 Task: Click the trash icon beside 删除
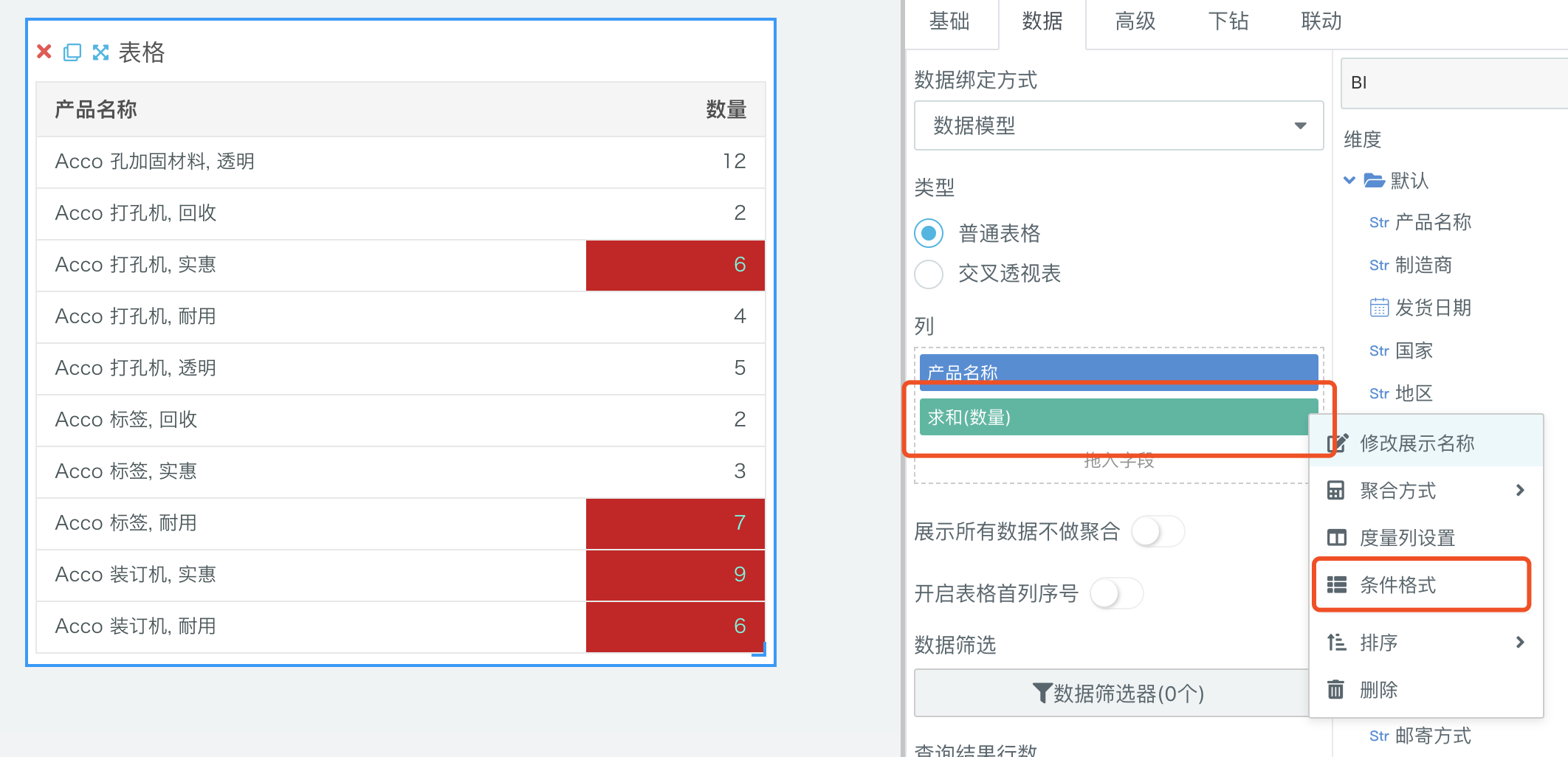coord(1335,690)
